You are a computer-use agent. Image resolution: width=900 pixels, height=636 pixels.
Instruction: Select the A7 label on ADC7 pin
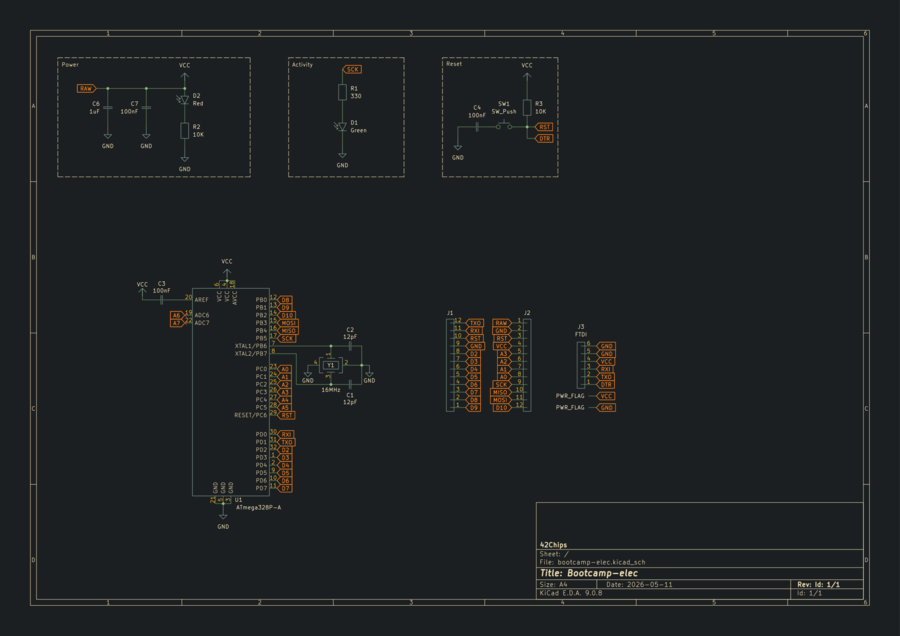coord(177,323)
